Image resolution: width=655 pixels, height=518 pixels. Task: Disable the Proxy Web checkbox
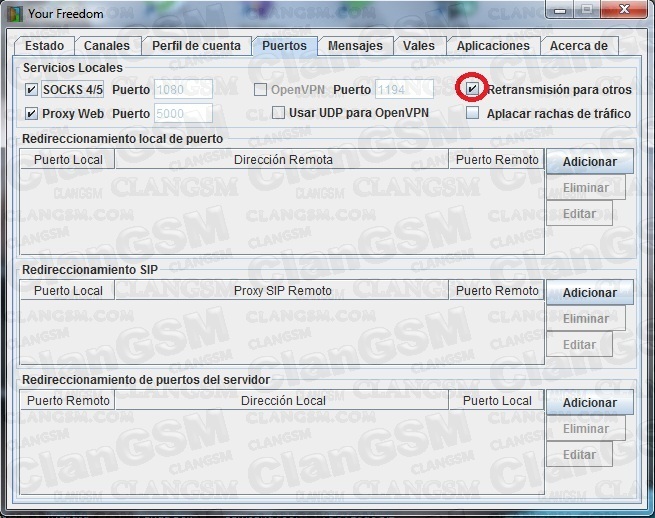(x=31, y=114)
